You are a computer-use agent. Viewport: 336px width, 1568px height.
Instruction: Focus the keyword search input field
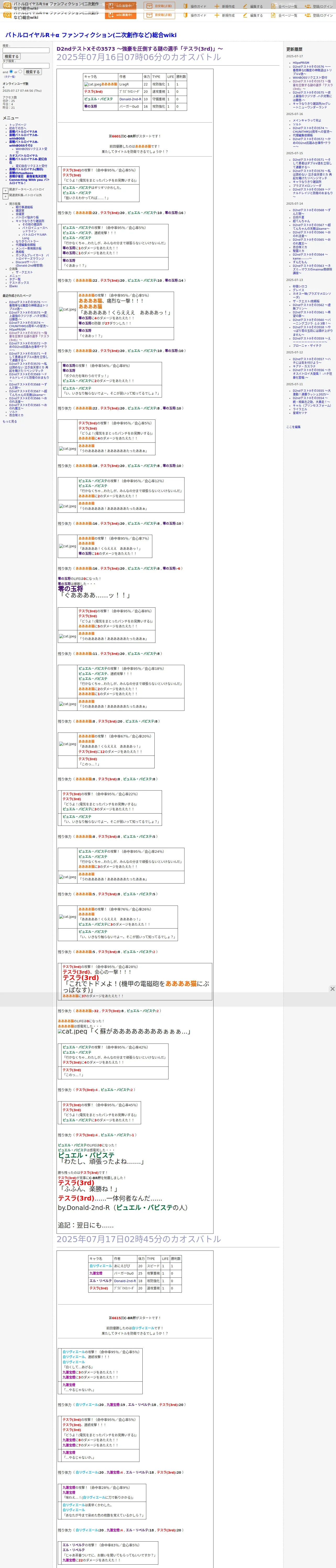26,50
